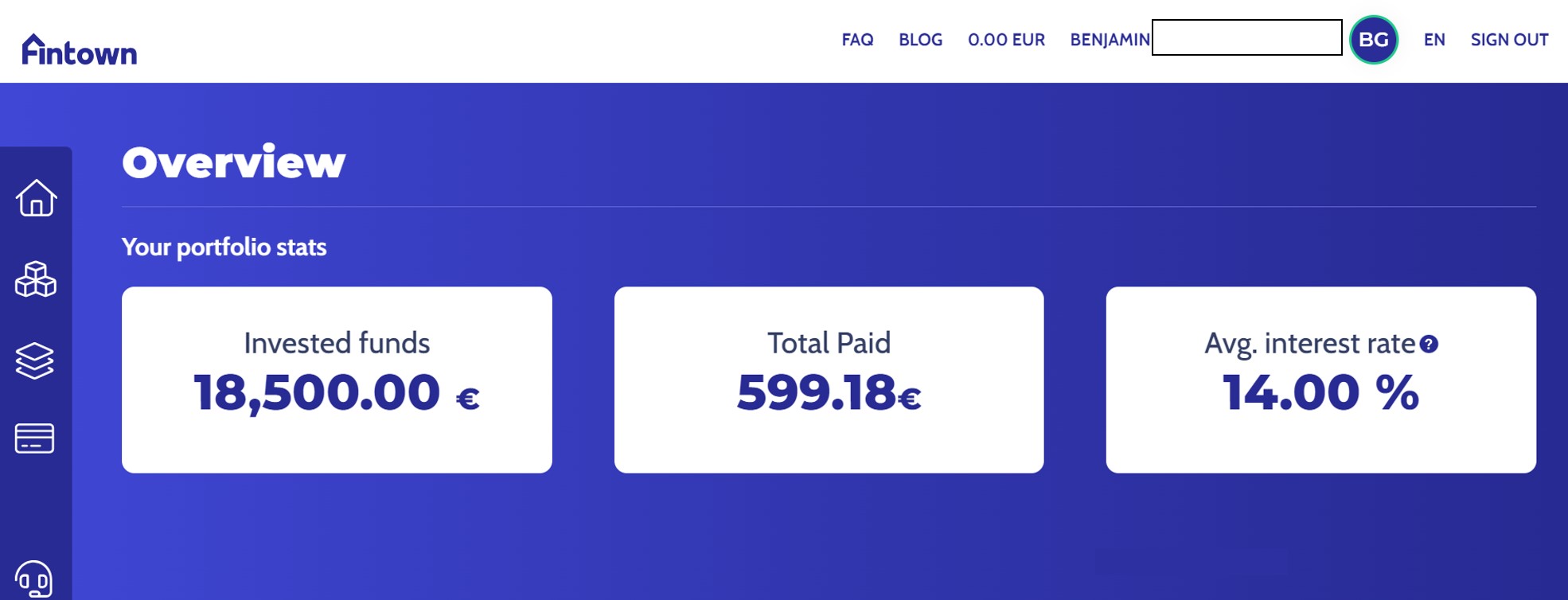The image size is (1568, 600).
Task: Open the FAQ page
Action: pyautogui.click(x=857, y=40)
